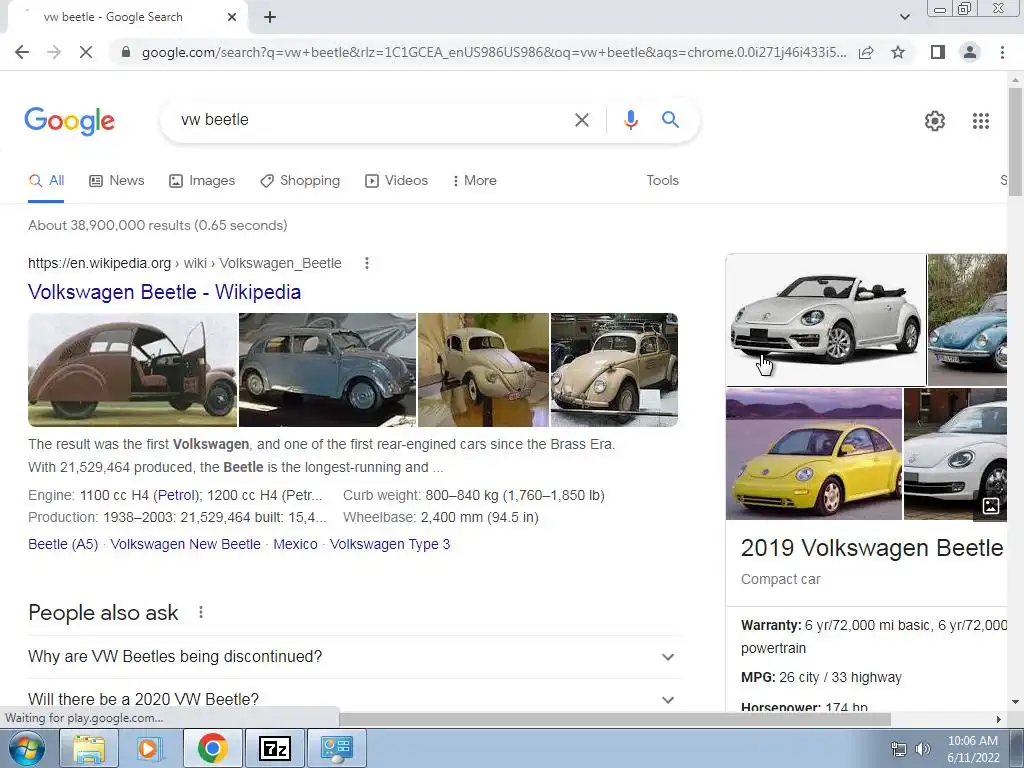Click the Google logo
This screenshot has height=768, width=1024.
click(x=70, y=121)
